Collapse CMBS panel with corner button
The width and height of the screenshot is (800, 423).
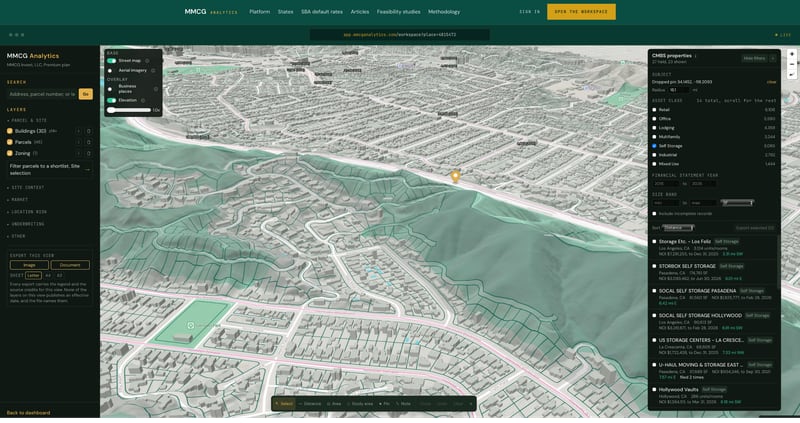click(773, 58)
